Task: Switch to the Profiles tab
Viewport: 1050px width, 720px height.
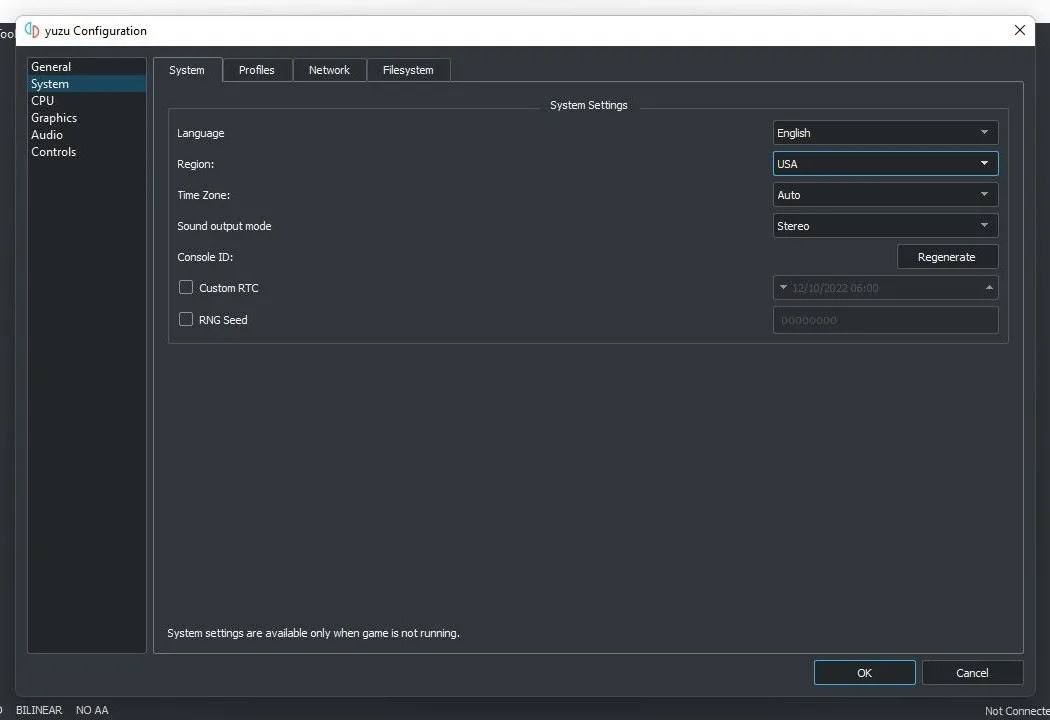Action: [256, 69]
